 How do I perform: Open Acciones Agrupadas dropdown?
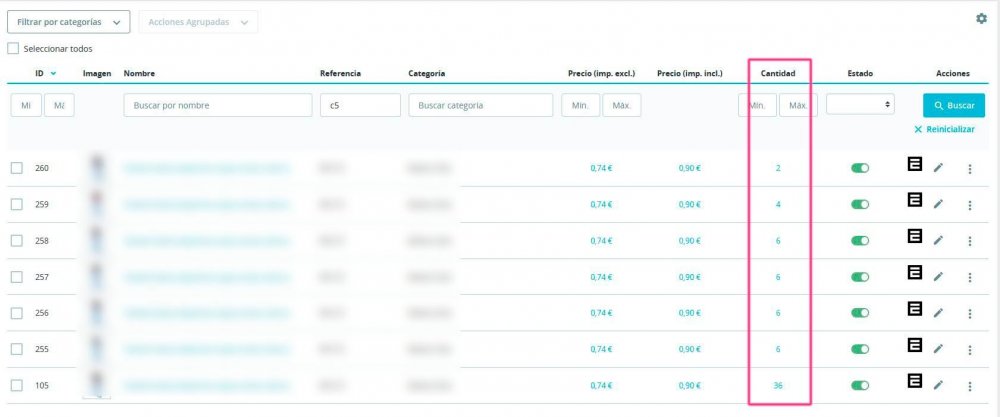198,22
